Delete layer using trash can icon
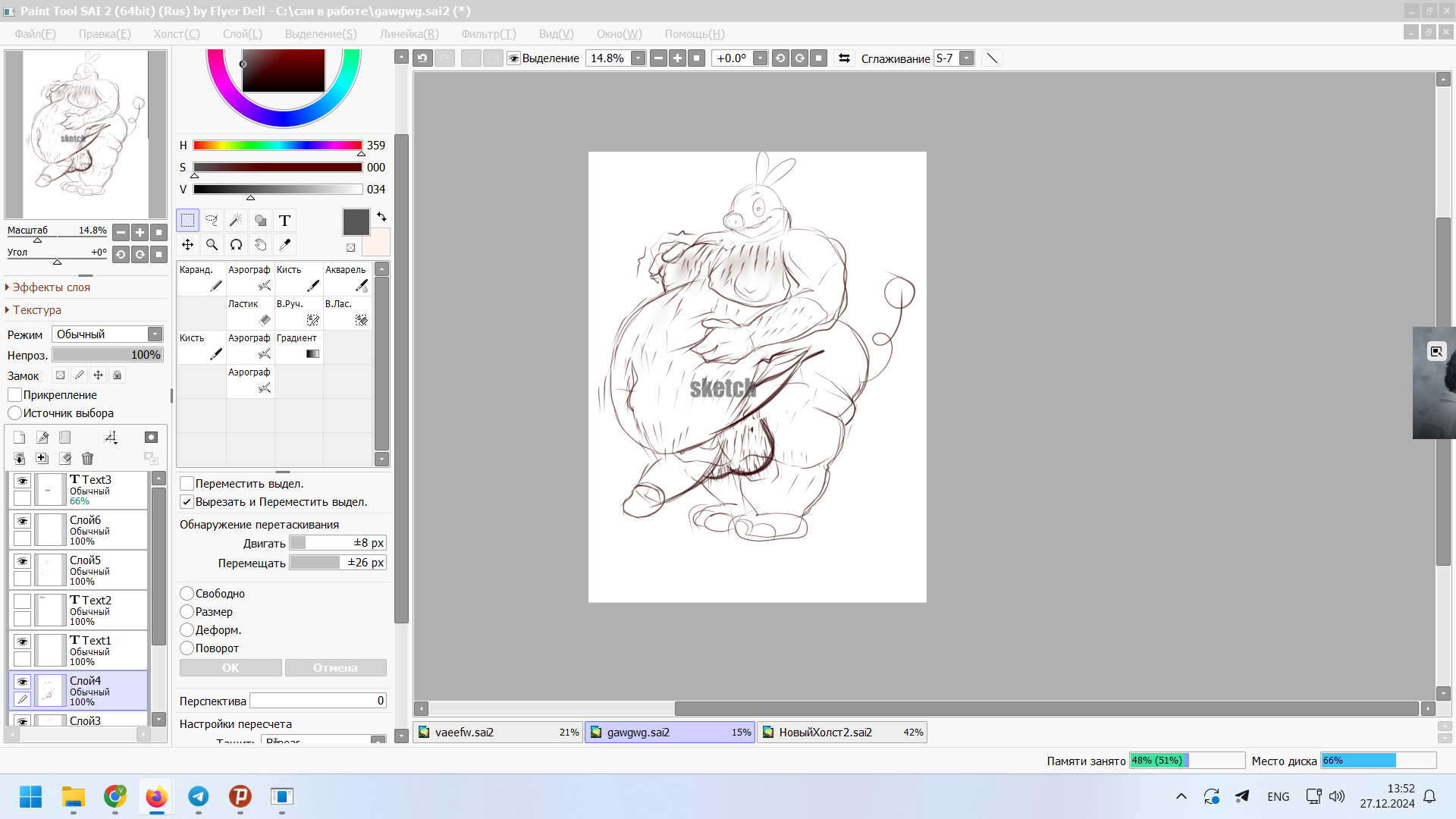The width and height of the screenshot is (1456, 819). (87, 459)
